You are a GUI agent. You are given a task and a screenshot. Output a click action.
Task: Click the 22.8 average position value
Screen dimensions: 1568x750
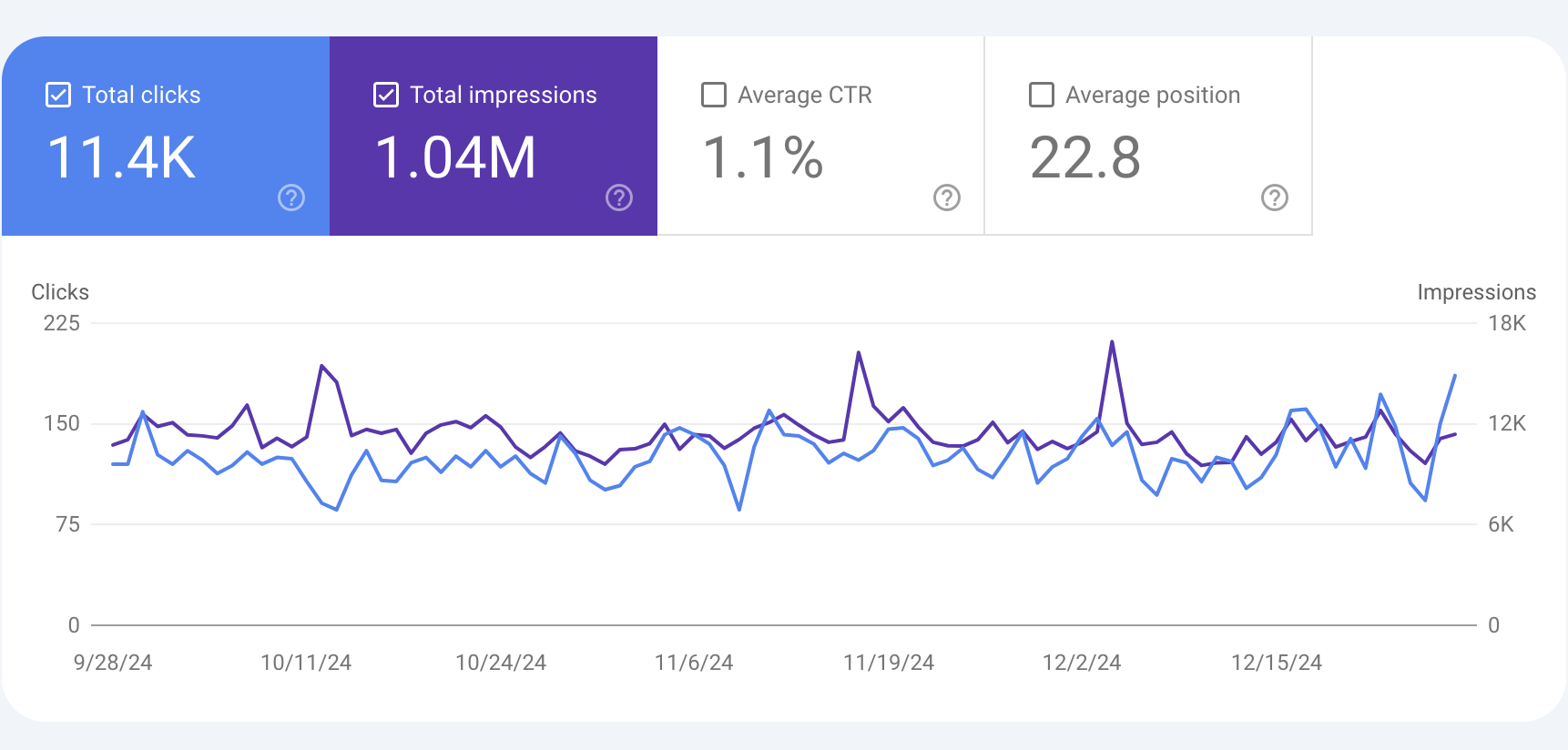click(1084, 157)
